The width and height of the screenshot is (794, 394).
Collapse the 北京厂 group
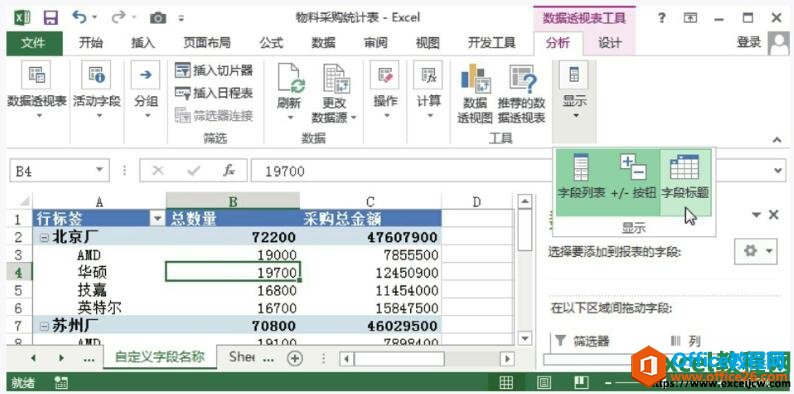pos(45,237)
